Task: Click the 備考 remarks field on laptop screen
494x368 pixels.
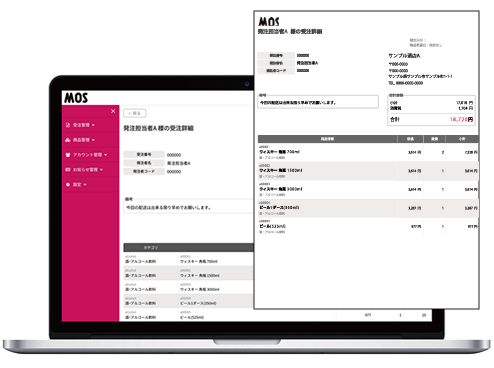Action: [x=188, y=207]
